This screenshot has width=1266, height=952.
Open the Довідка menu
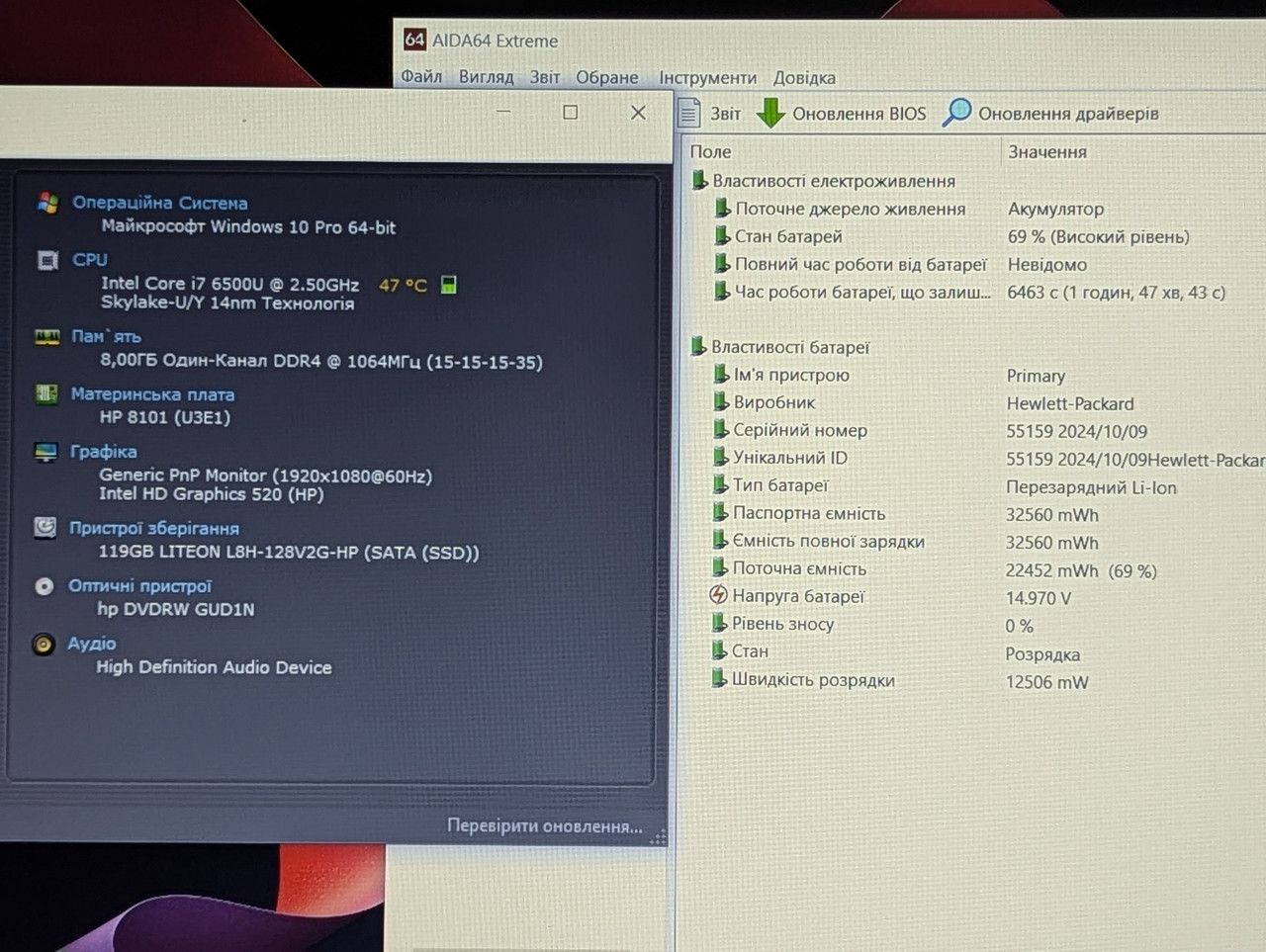804,77
